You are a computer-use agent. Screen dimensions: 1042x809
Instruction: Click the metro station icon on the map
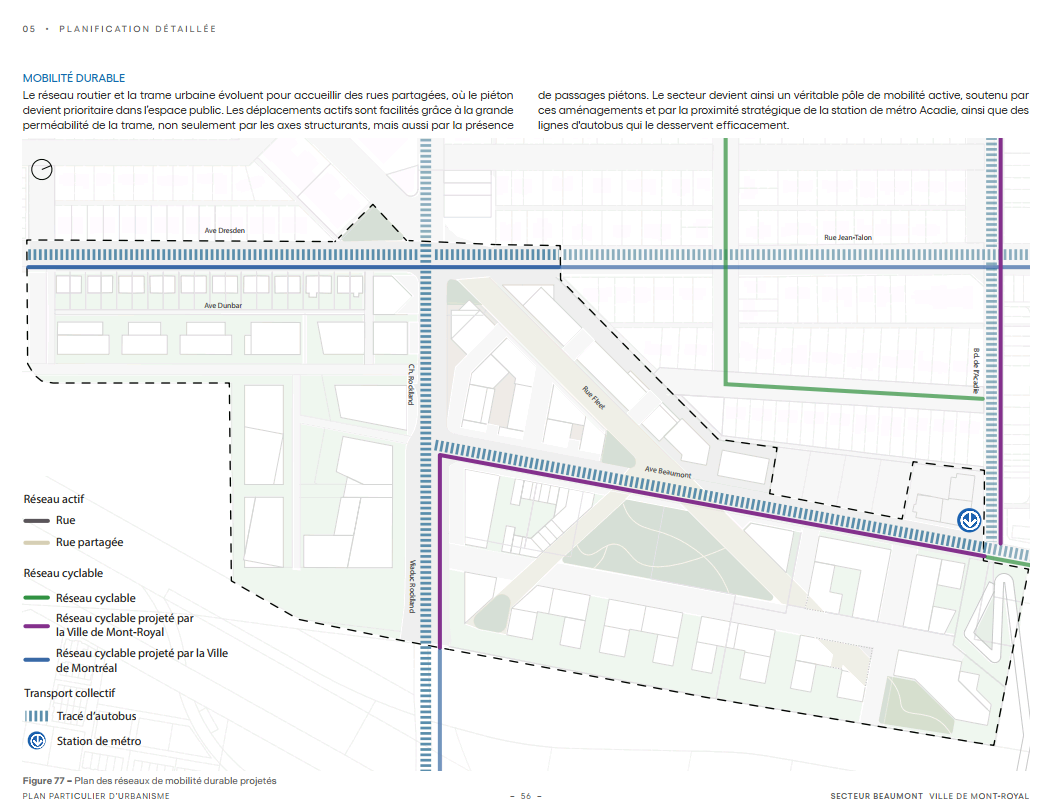(968, 520)
